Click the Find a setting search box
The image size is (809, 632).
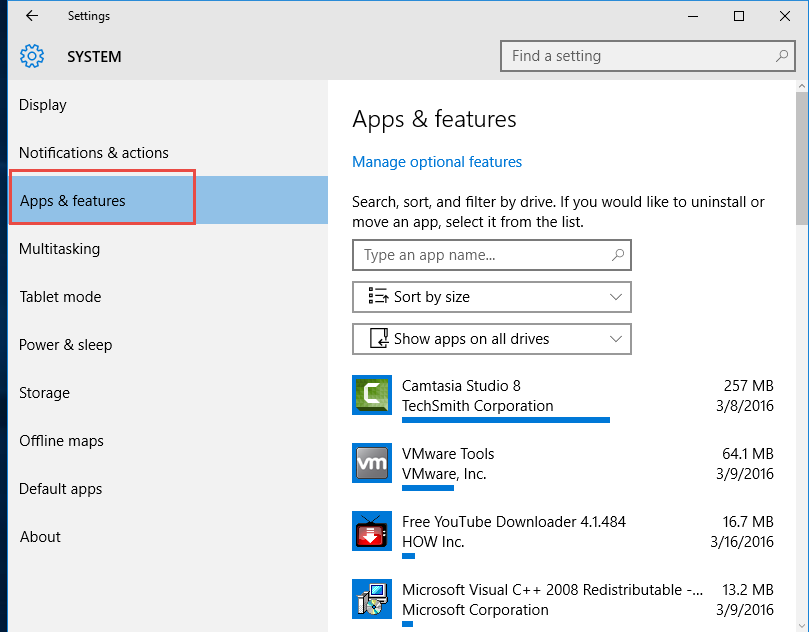coord(648,56)
